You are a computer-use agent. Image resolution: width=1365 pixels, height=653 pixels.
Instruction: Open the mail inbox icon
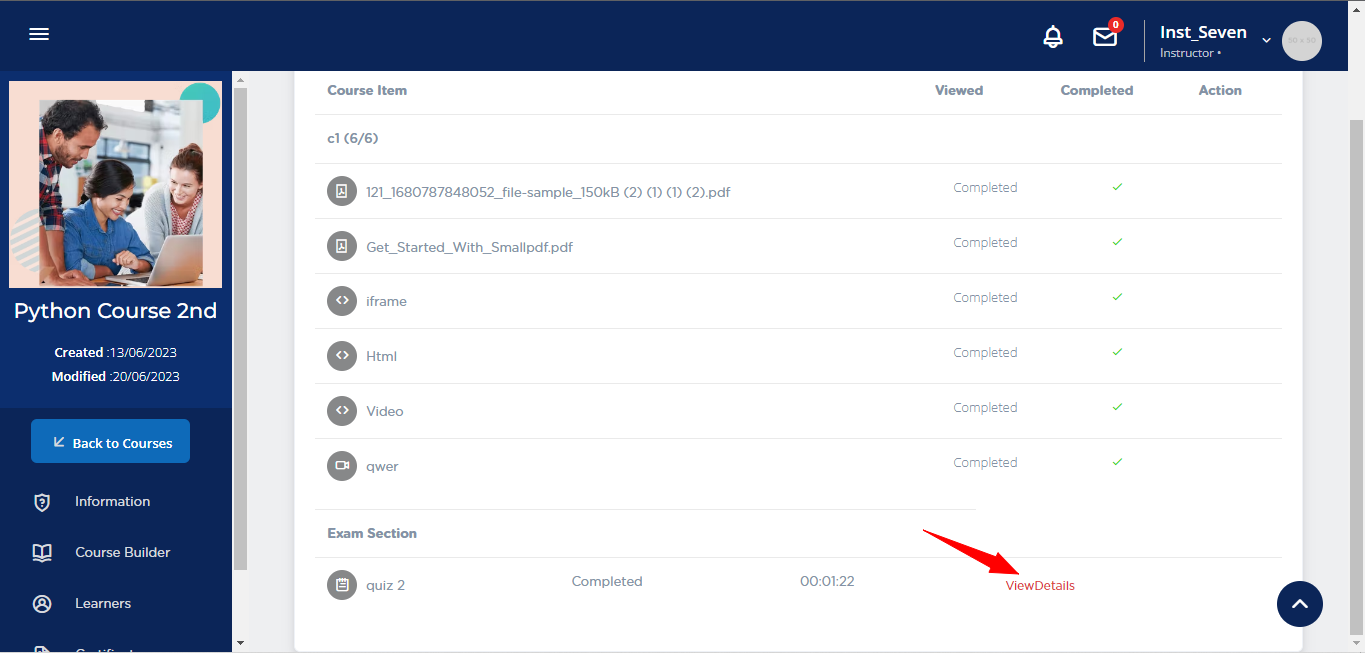1104,37
